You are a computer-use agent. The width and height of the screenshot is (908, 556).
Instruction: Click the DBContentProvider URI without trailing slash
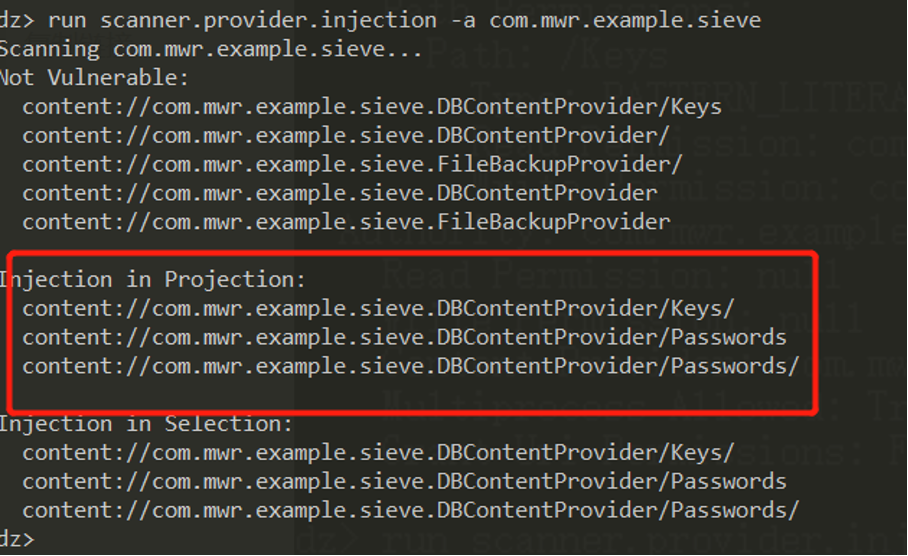(339, 193)
